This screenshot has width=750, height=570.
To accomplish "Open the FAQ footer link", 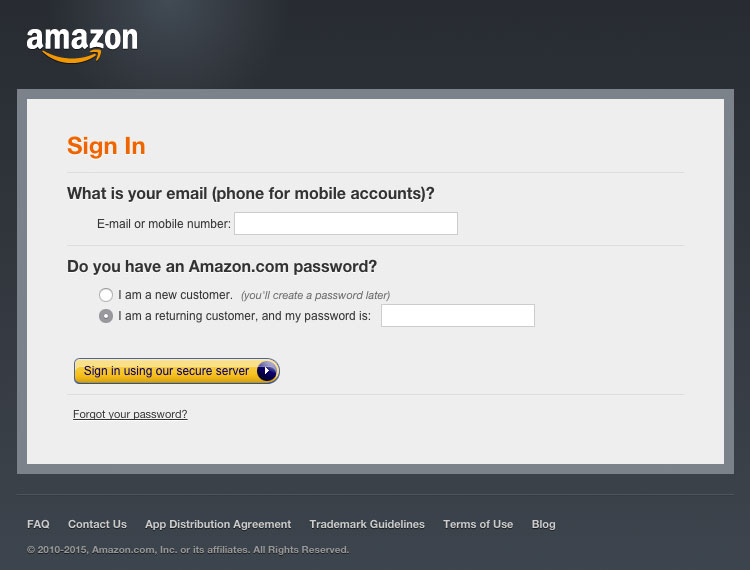I will click(38, 524).
